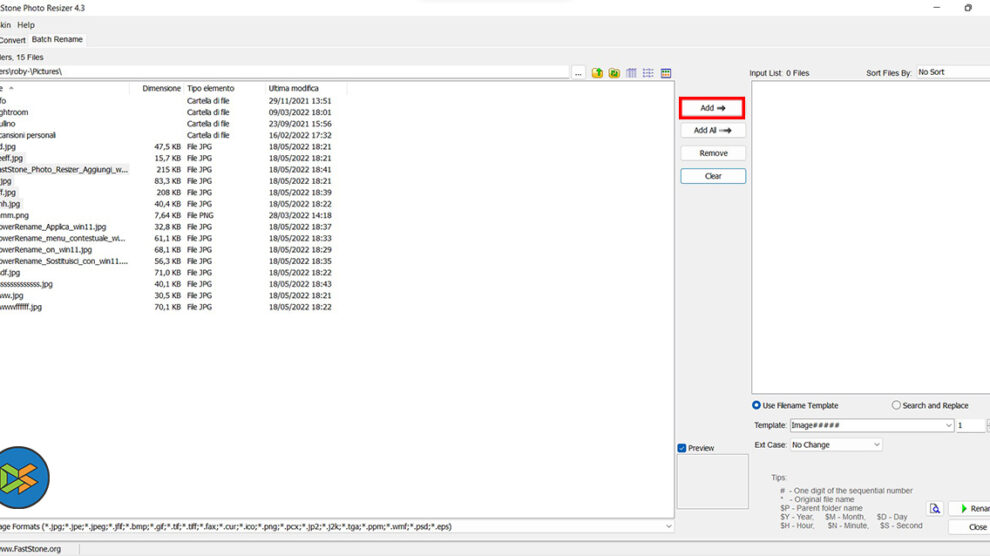
Task: Switch to details view icon
Action: pyautogui.click(x=648, y=73)
